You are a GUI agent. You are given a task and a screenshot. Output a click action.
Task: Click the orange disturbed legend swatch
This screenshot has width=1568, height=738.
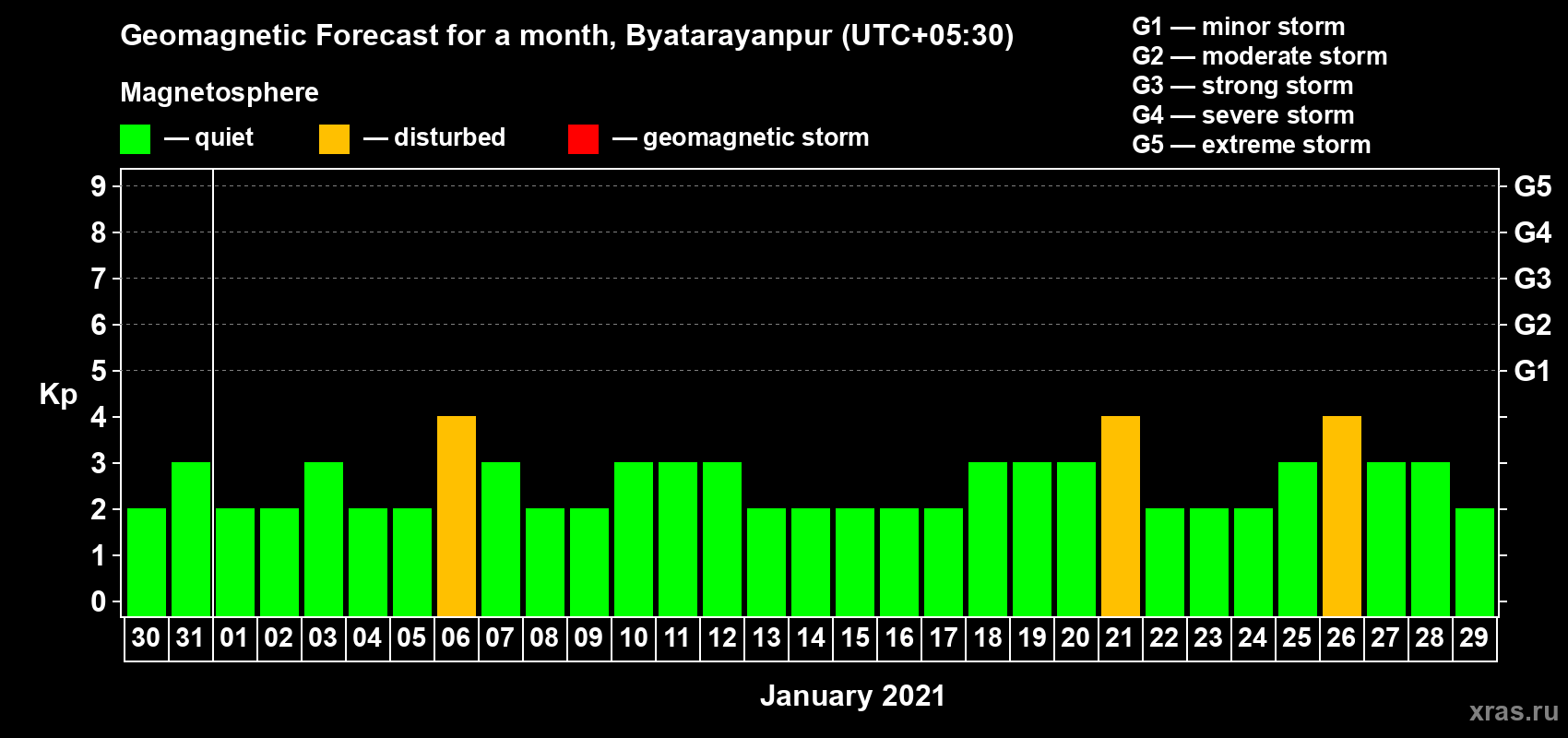(x=334, y=139)
